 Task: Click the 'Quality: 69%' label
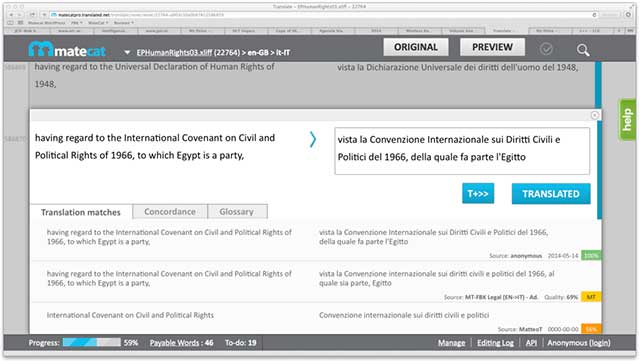(x=561, y=297)
